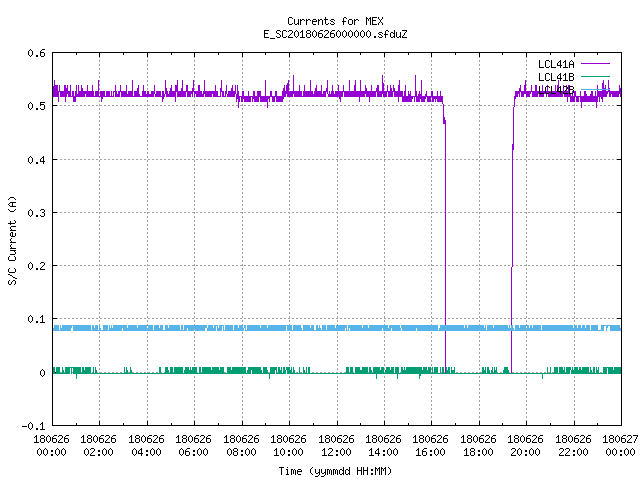
Task: Click the x-axis tick 180626 20:00
Action: (x=526, y=446)
